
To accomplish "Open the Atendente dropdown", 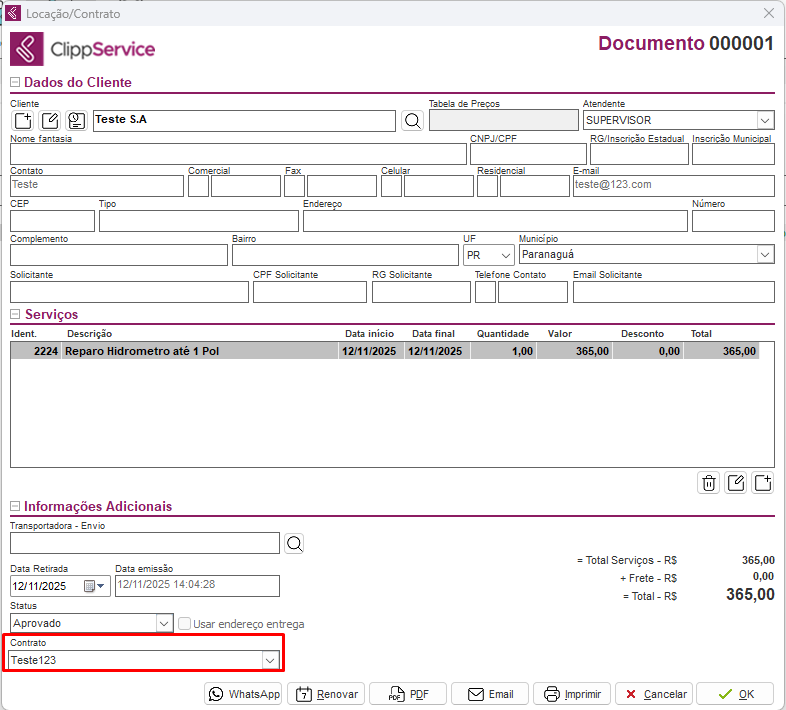I will (x=765, y=121).
